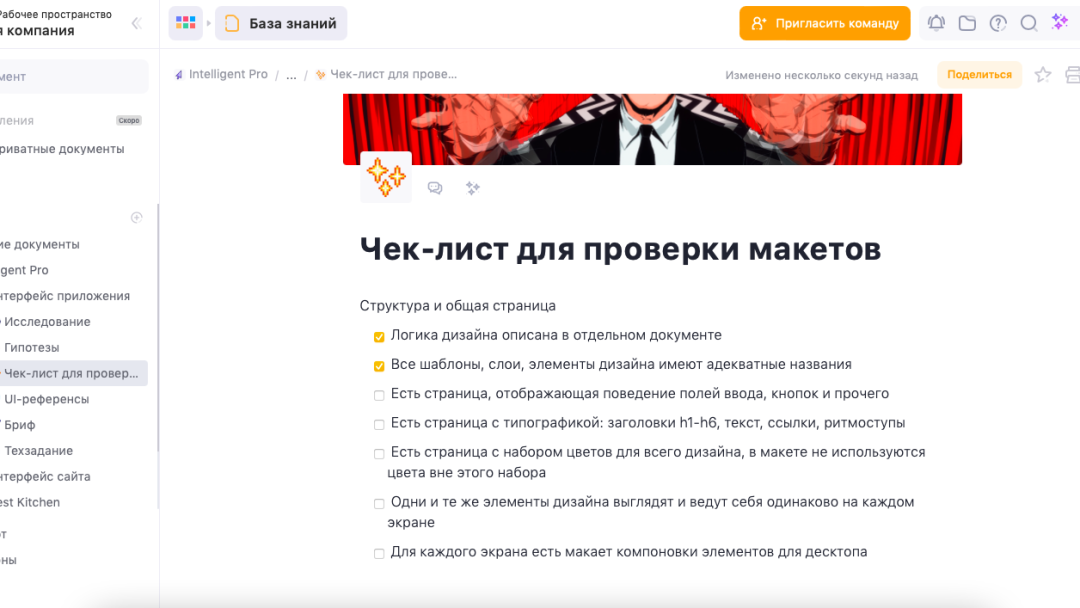Image resolution: width=1080 pixels, height=608 pixels.
Task: Expand the breadcrumb ellipsis path
Action: tap(291, 74)
